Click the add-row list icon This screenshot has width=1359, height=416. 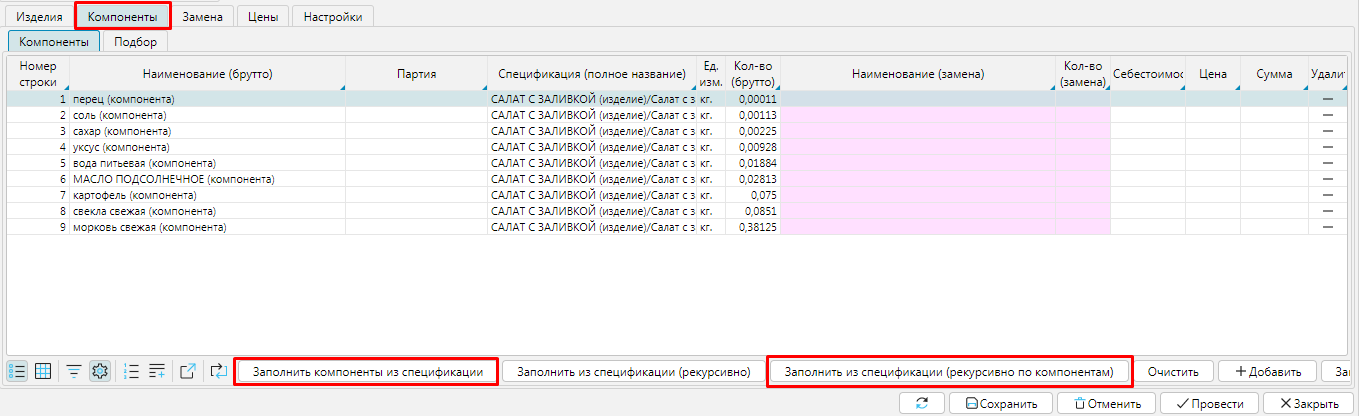(x=157, y=371)
